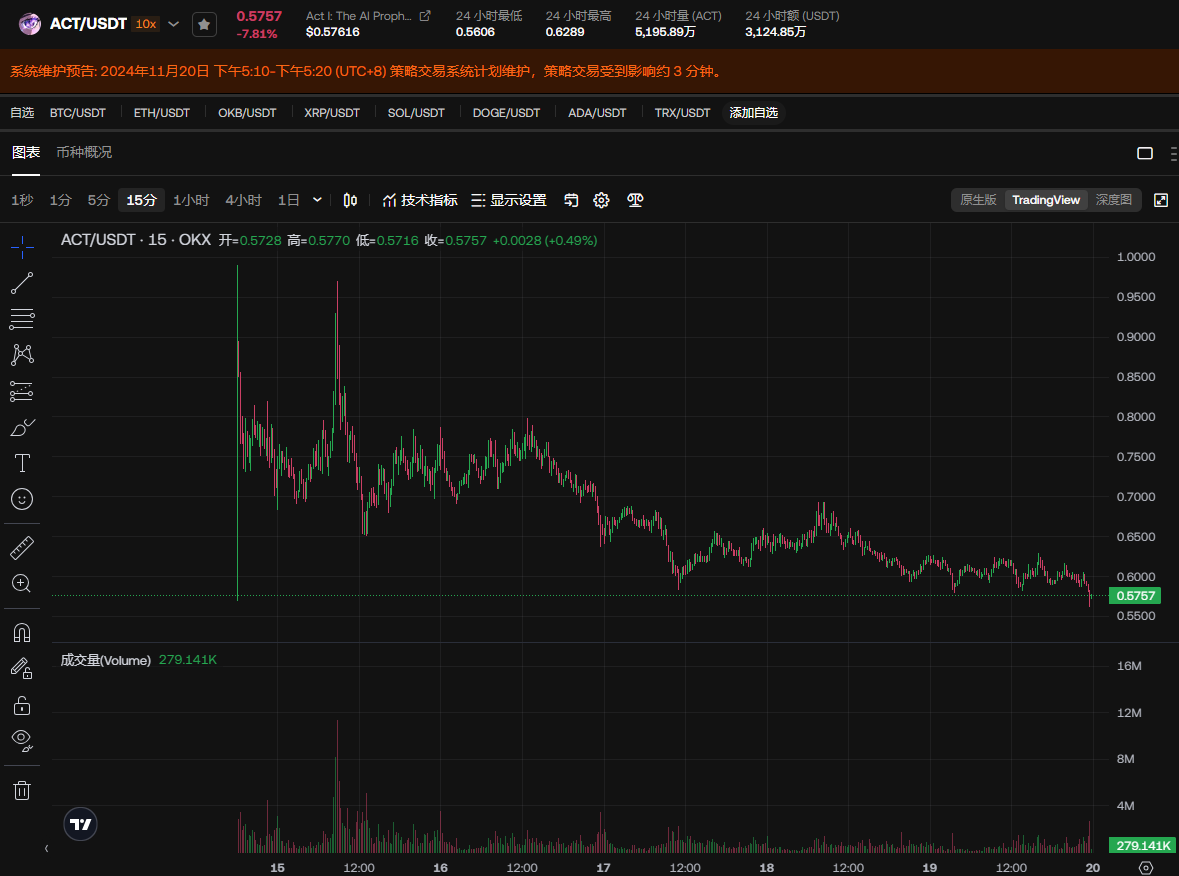Open 技术指标 indicators menu
Image resolution: width=1179 pixels, height=876 pixels.
[420, 200]
